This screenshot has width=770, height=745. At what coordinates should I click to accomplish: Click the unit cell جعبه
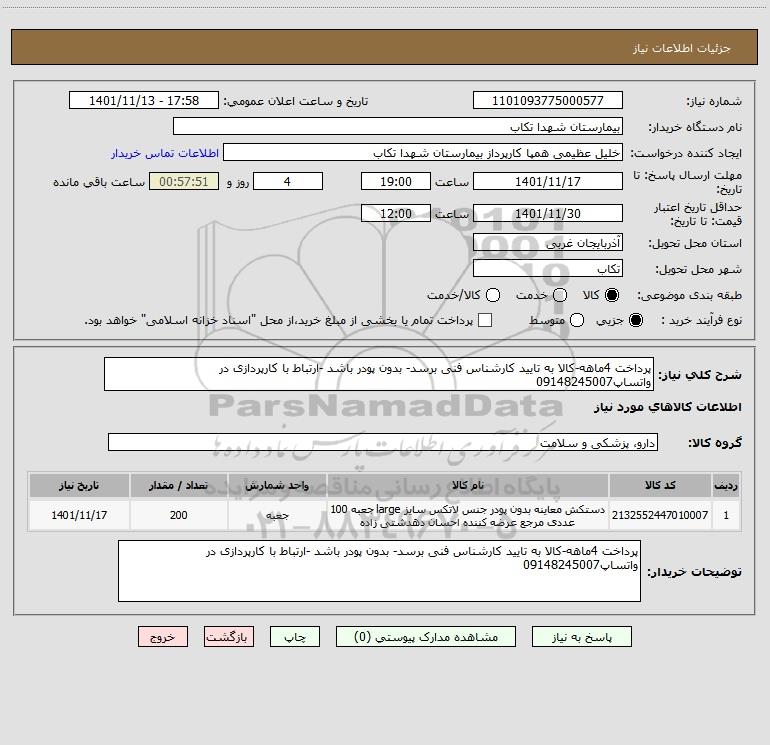click(277, 515)
